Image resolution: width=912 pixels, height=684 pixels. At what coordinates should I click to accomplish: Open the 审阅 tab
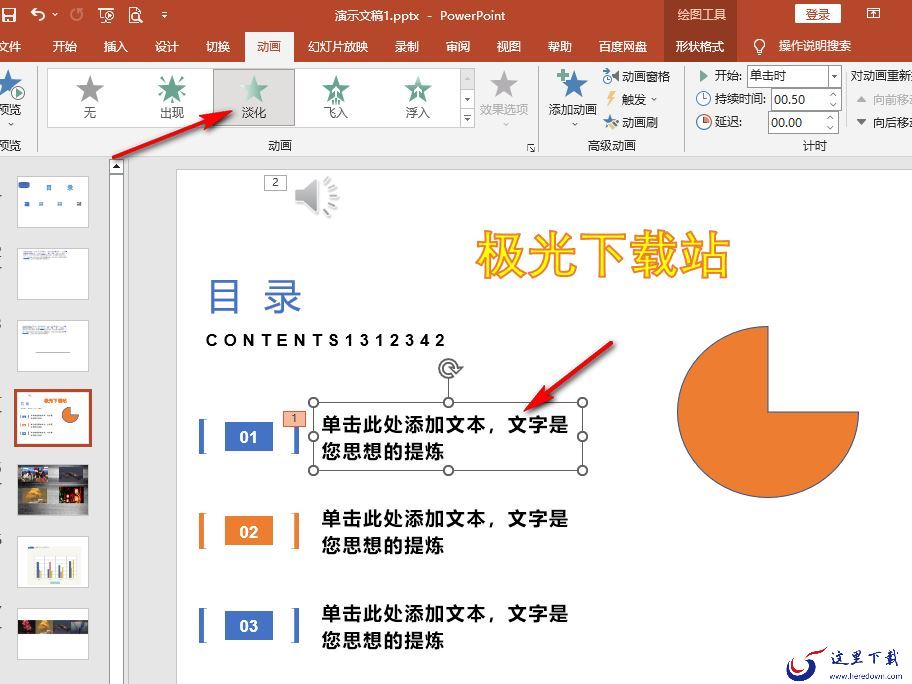tap(458, 47)
